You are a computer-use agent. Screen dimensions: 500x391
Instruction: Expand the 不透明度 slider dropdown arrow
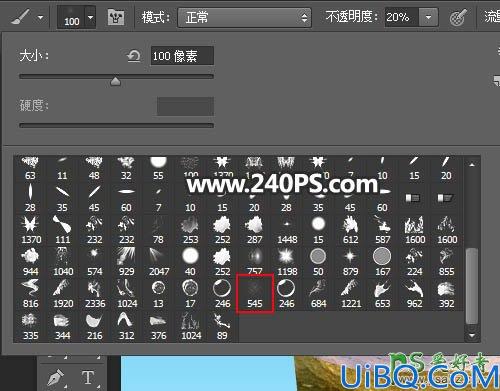428,17
